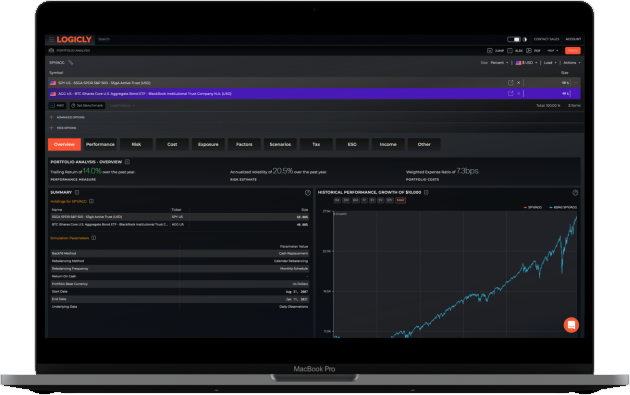Viewport: 630px width, 395px height.
Task: Open the orange chat bubble widget
Action: click(x=571, y=325)
